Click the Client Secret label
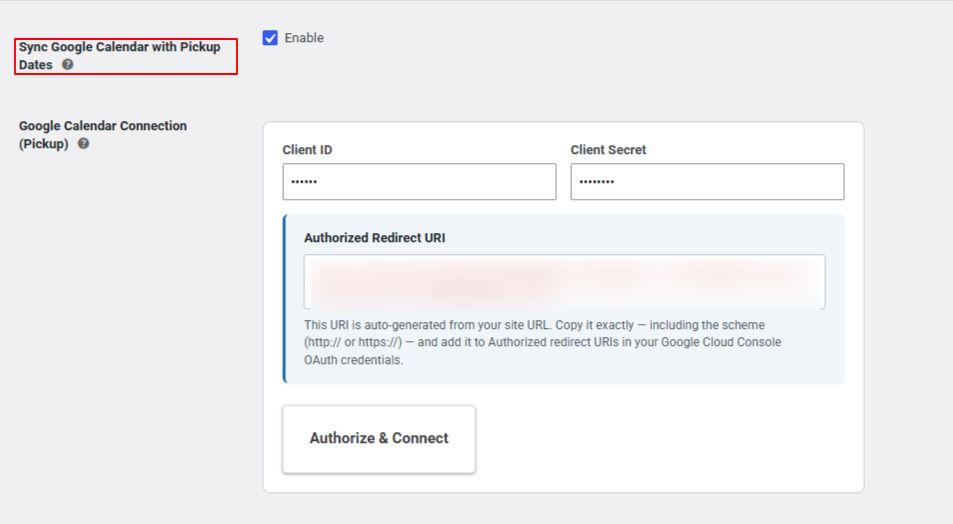 608,150
